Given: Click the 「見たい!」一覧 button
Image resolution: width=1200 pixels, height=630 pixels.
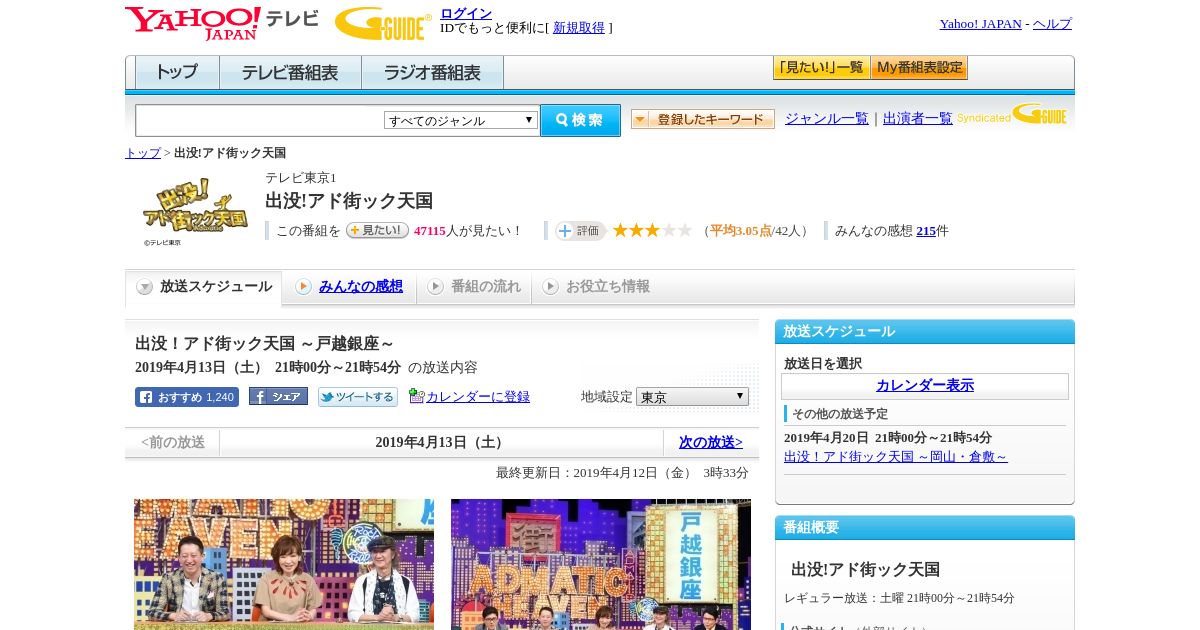Looking at the screenshot, I should tap(821, 68).
